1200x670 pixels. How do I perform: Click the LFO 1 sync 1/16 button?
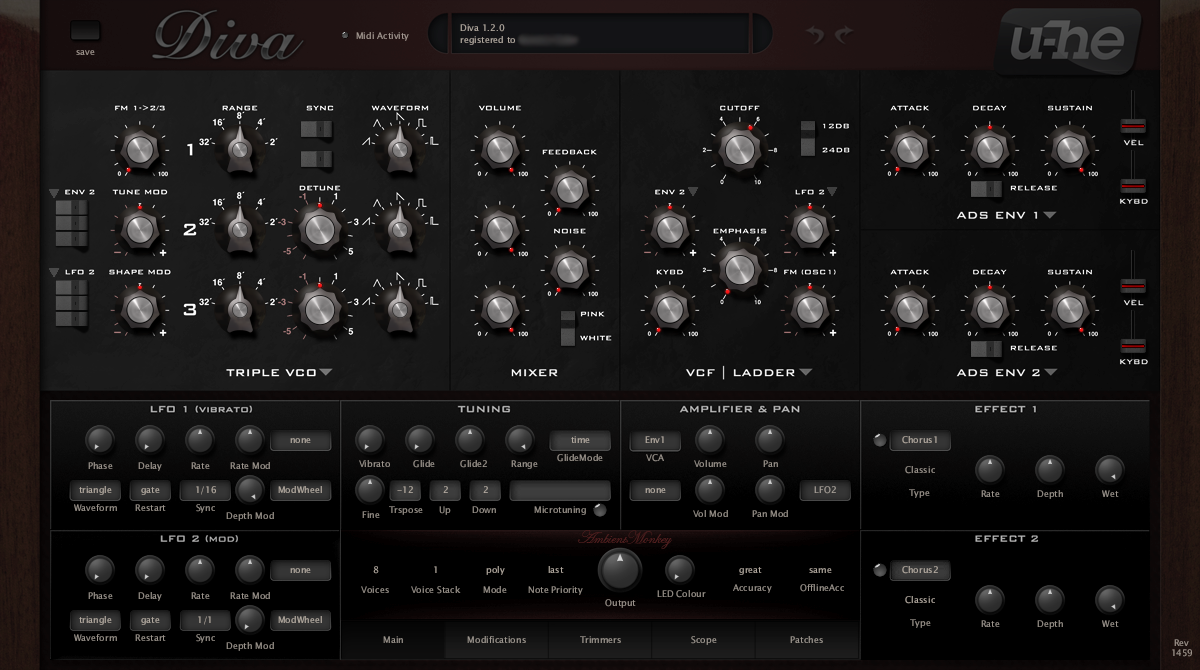click(205, 490)
